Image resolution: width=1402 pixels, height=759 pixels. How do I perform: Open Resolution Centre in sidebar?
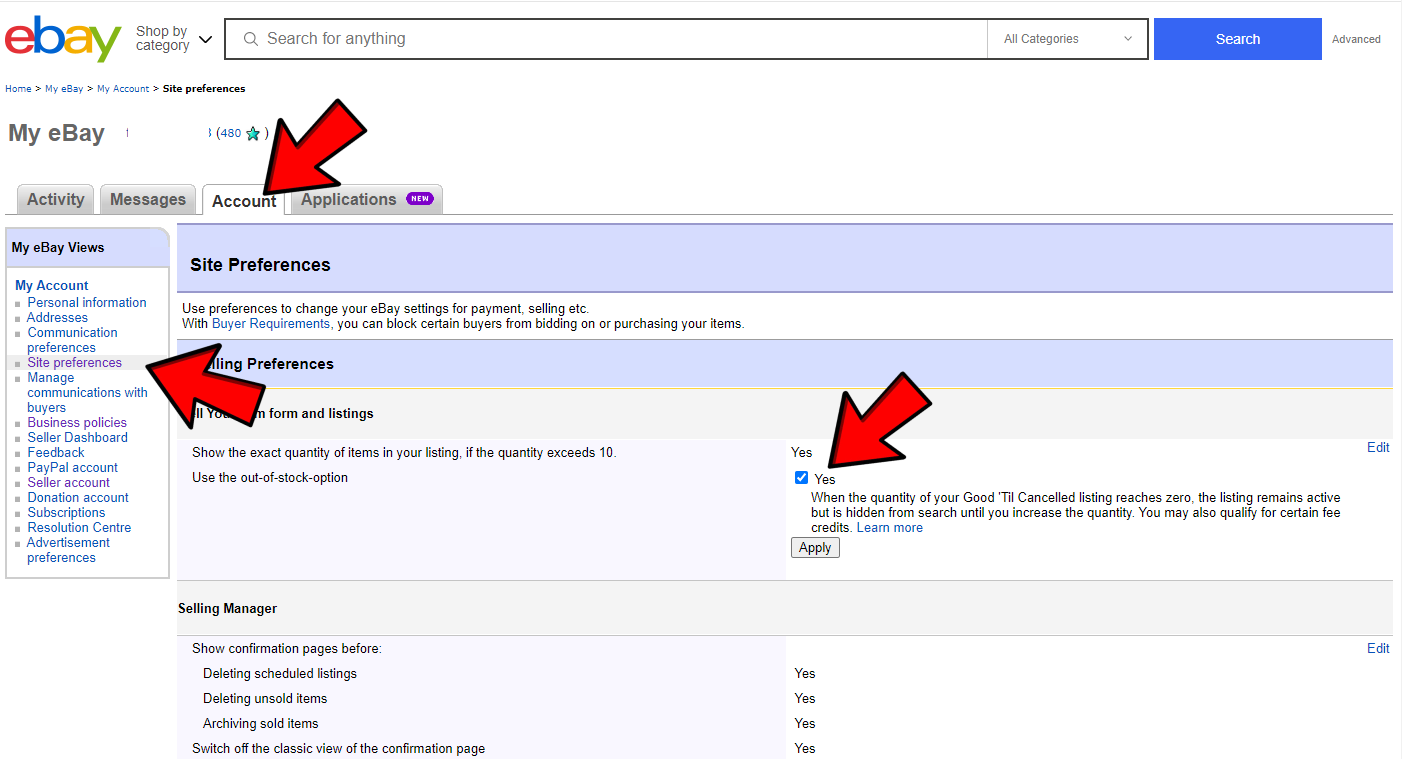79,527
